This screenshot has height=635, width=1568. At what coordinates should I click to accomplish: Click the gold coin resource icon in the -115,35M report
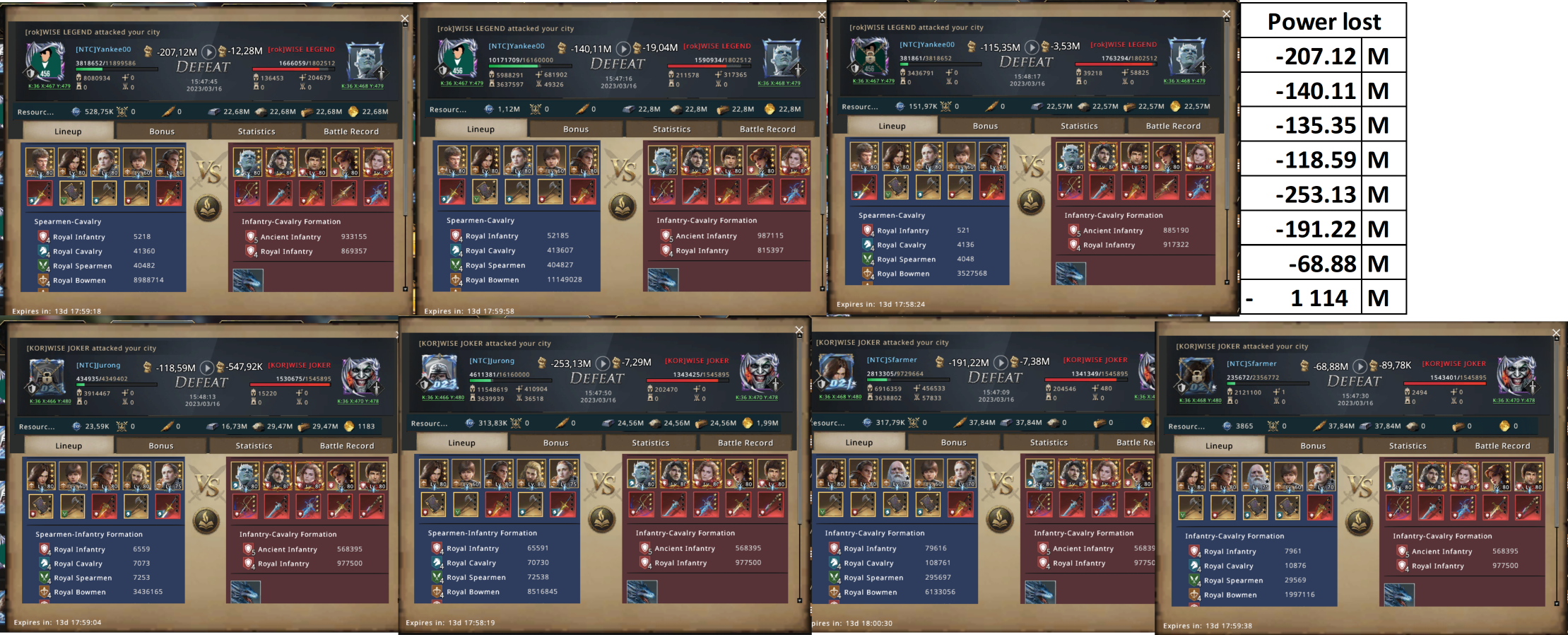[1175, 106]
